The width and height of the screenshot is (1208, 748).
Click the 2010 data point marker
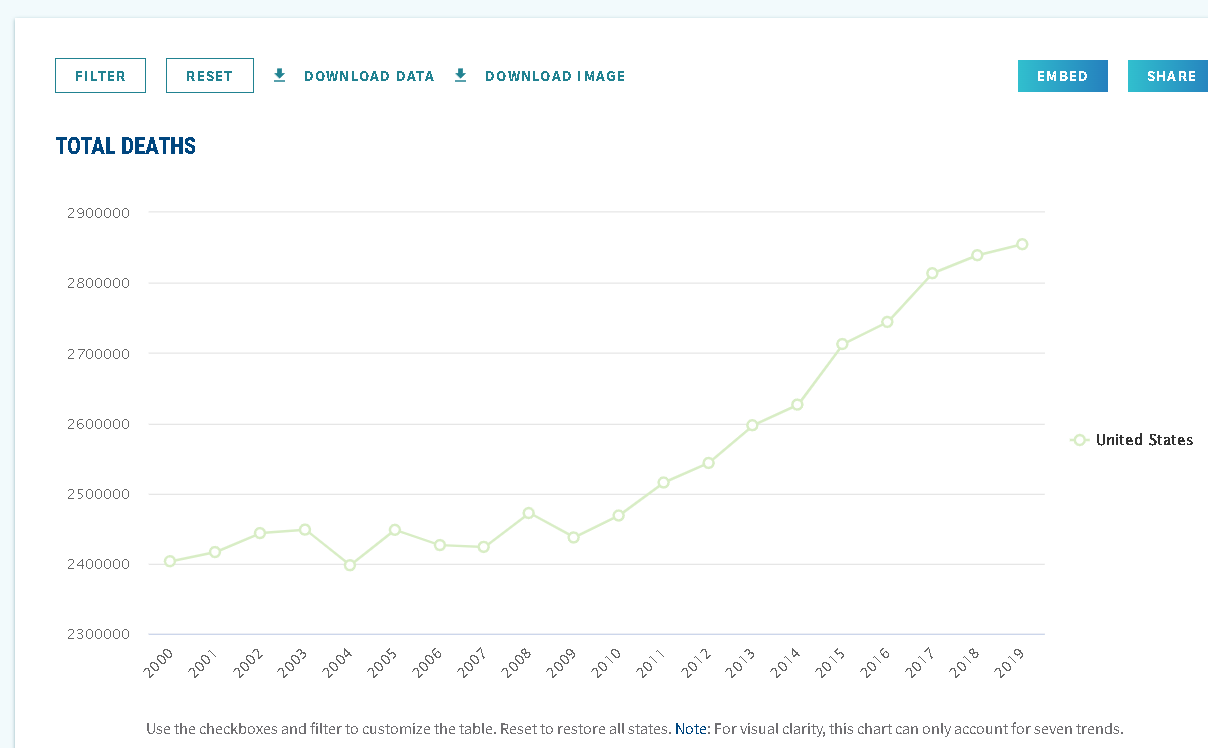coord(619,516)
